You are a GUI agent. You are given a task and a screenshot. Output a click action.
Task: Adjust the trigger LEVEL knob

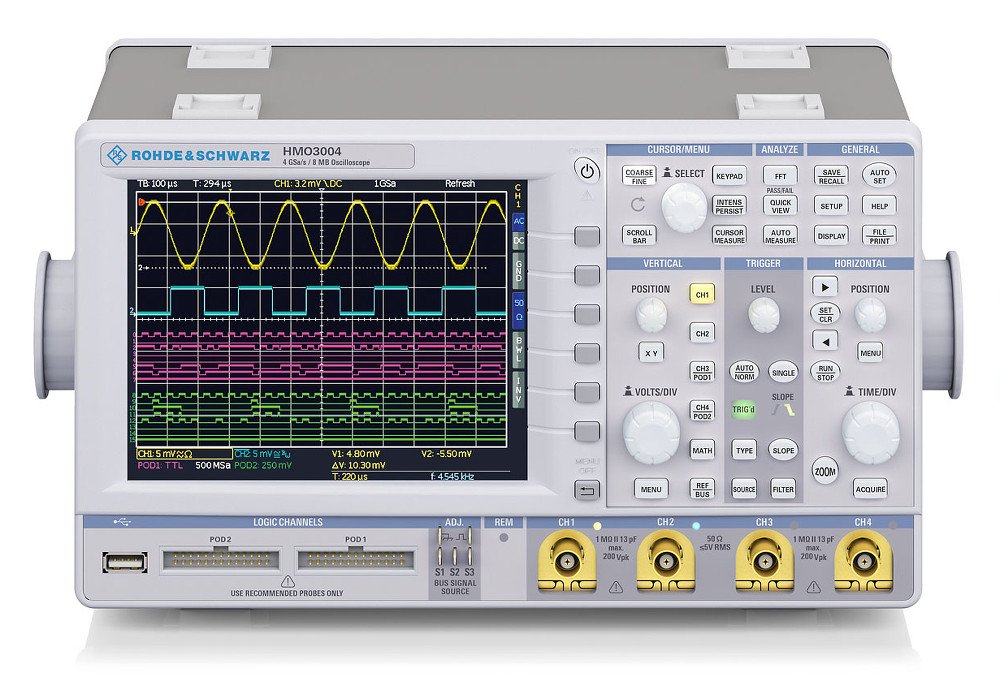tap(763, 315)
